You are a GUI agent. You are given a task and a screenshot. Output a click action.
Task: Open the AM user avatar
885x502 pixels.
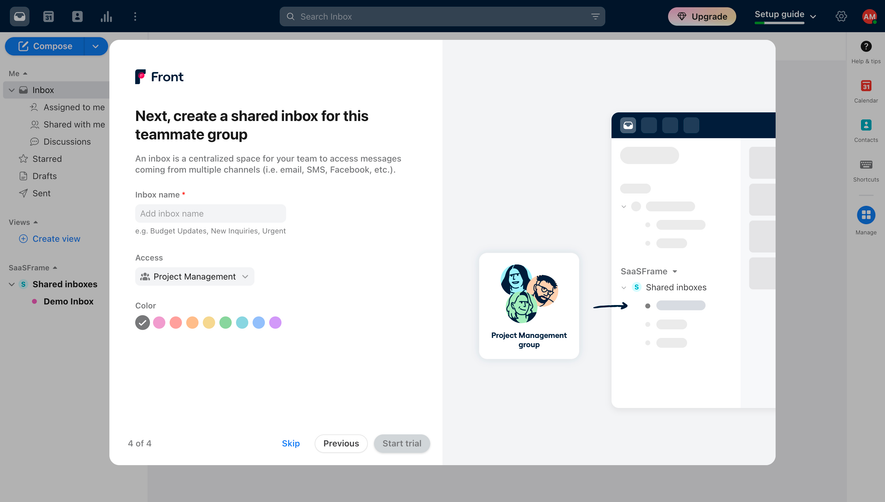pyautogui.click(x=869, y=16)
